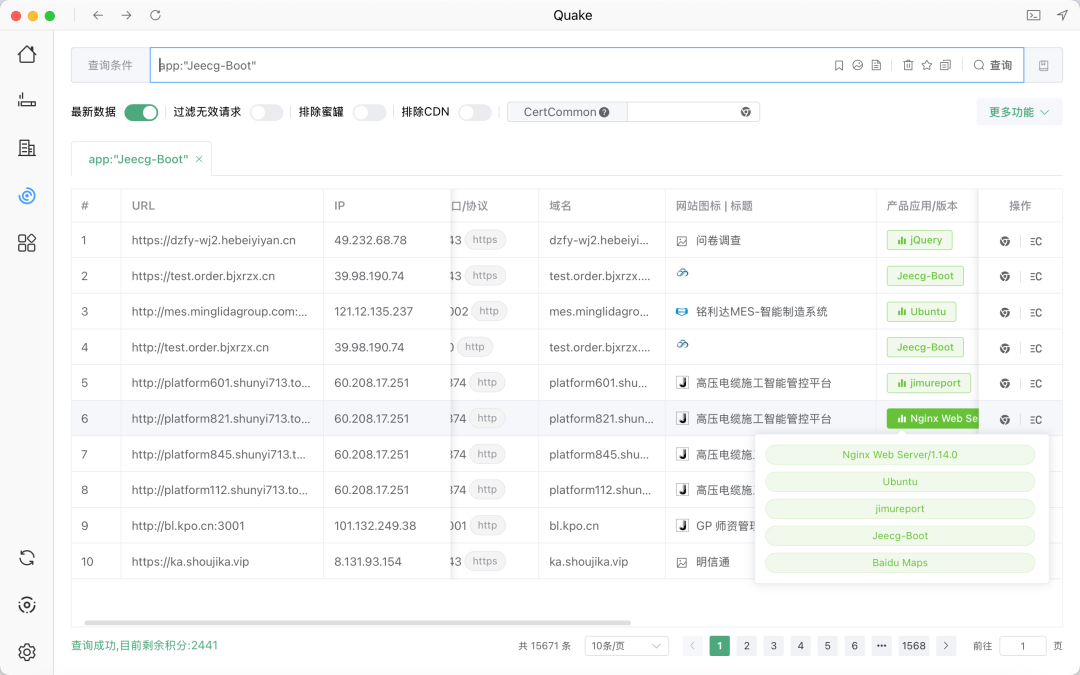Click the Chrome icon in CertCommon field

tap(745, 112)
